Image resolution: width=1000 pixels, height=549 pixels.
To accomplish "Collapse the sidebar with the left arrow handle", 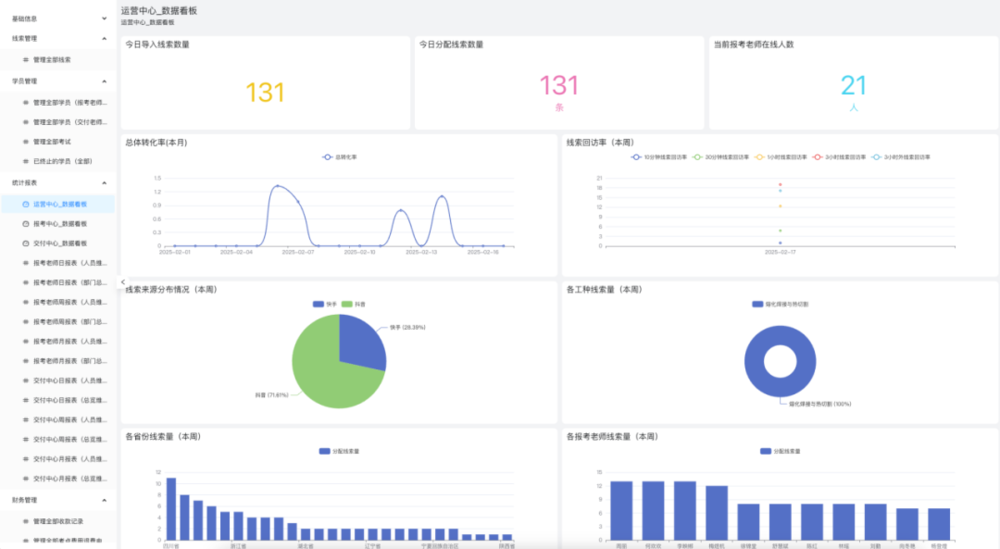I will 123,283.
